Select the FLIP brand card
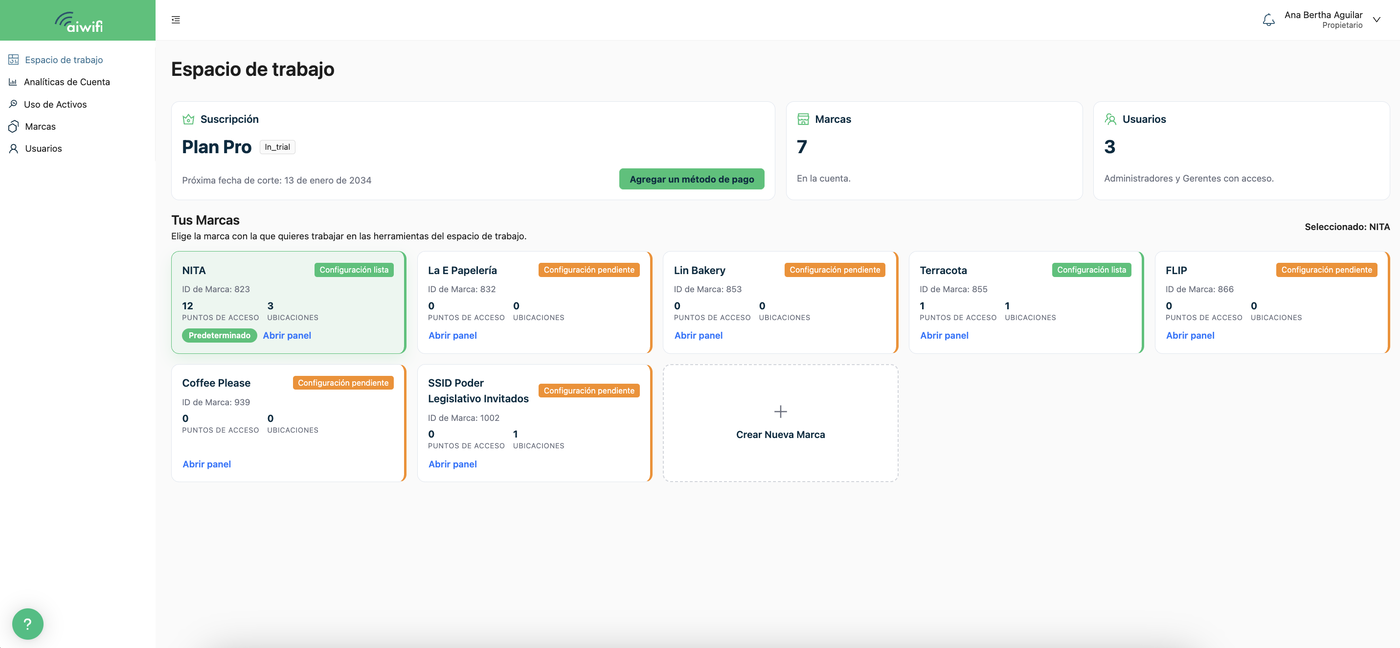Image resolution: width=1400 pixels, height=648 pixels. pos(1271,303)
